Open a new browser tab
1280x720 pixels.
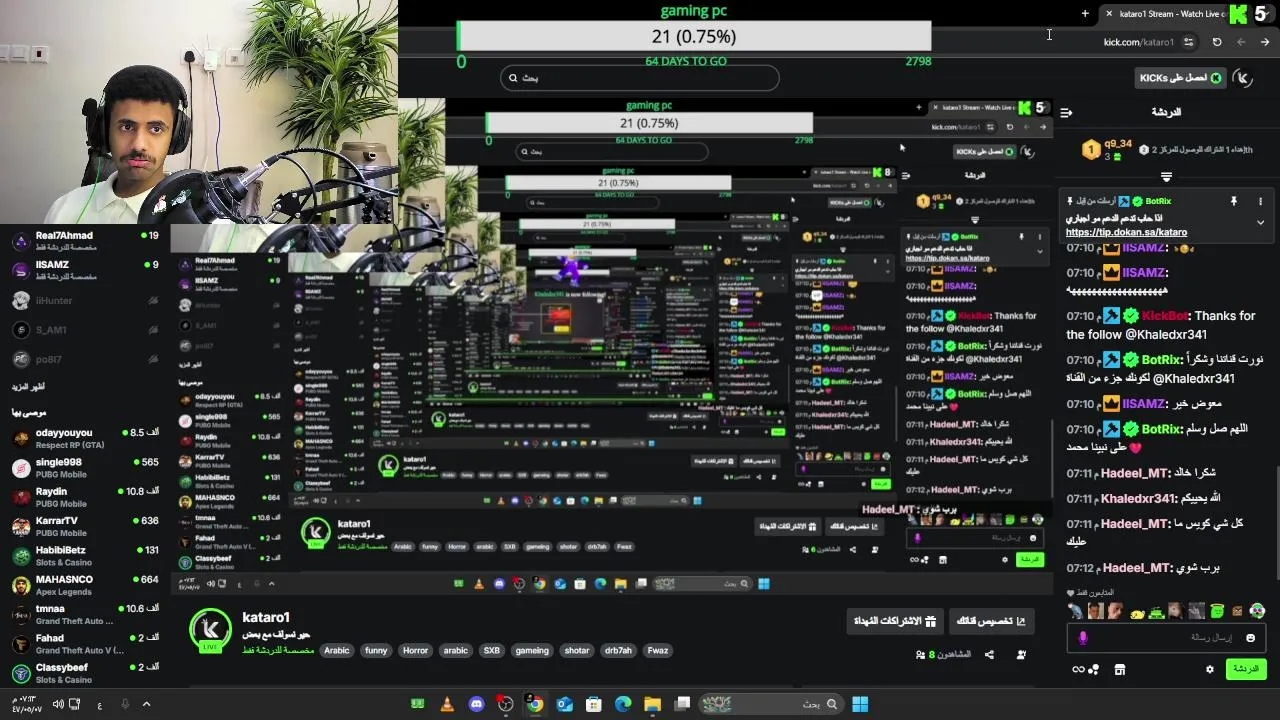[1085, 14]
